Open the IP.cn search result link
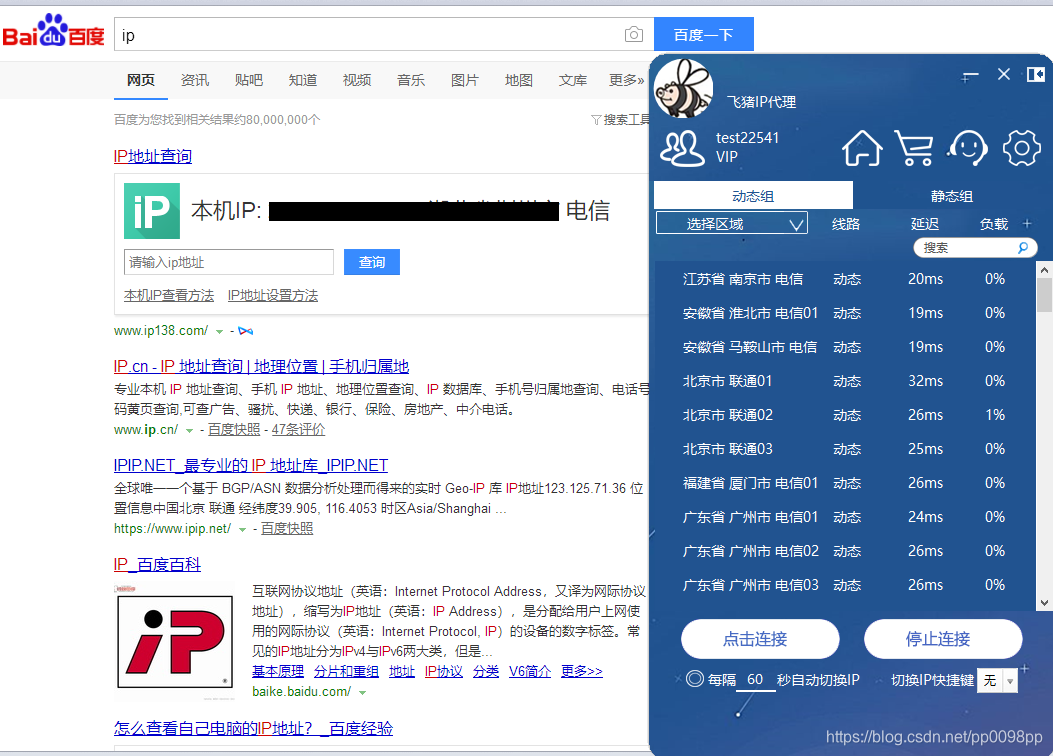Viewport: 1053px width, 756px height. point(261,366)
